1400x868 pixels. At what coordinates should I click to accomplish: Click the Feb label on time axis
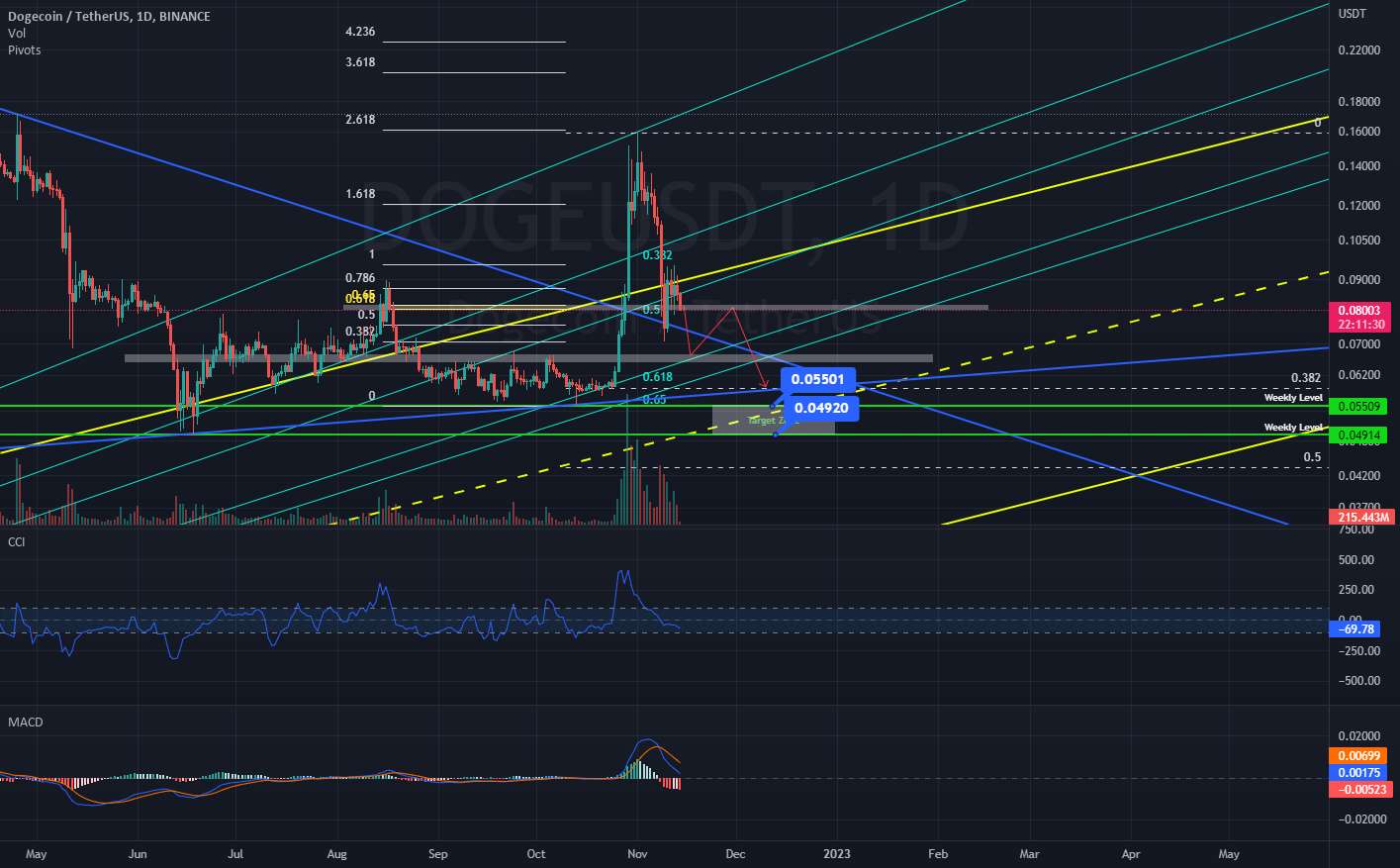coord(938,853)
